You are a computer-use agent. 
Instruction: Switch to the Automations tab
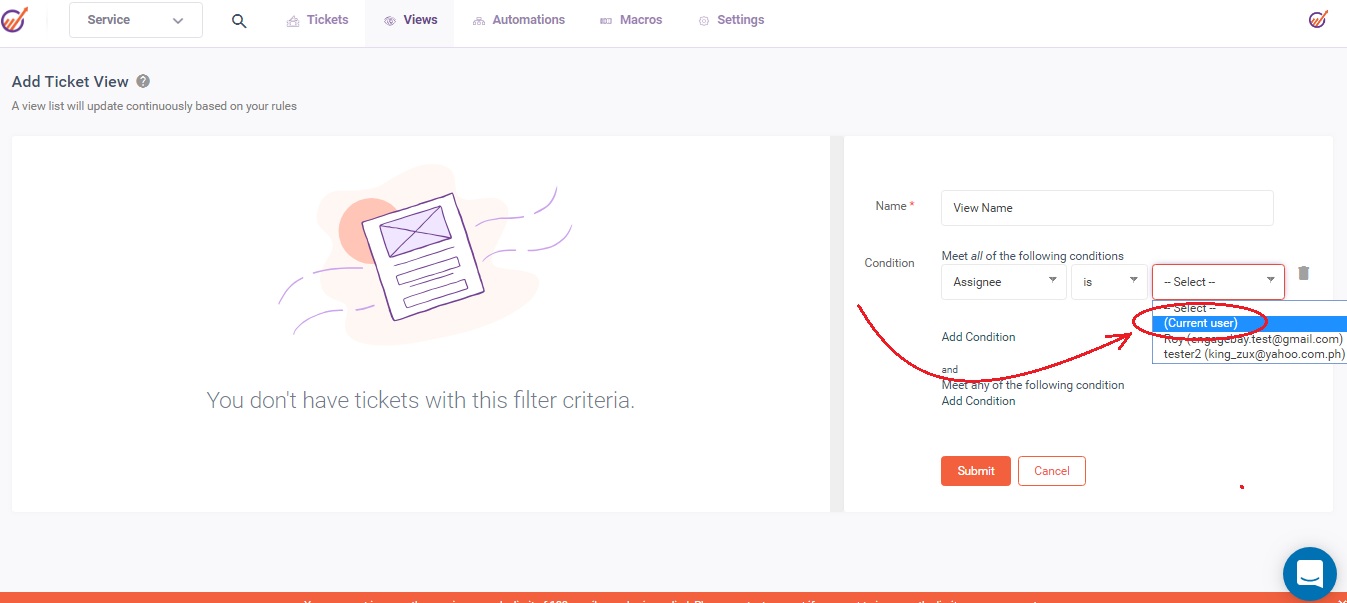coord(519,20)
